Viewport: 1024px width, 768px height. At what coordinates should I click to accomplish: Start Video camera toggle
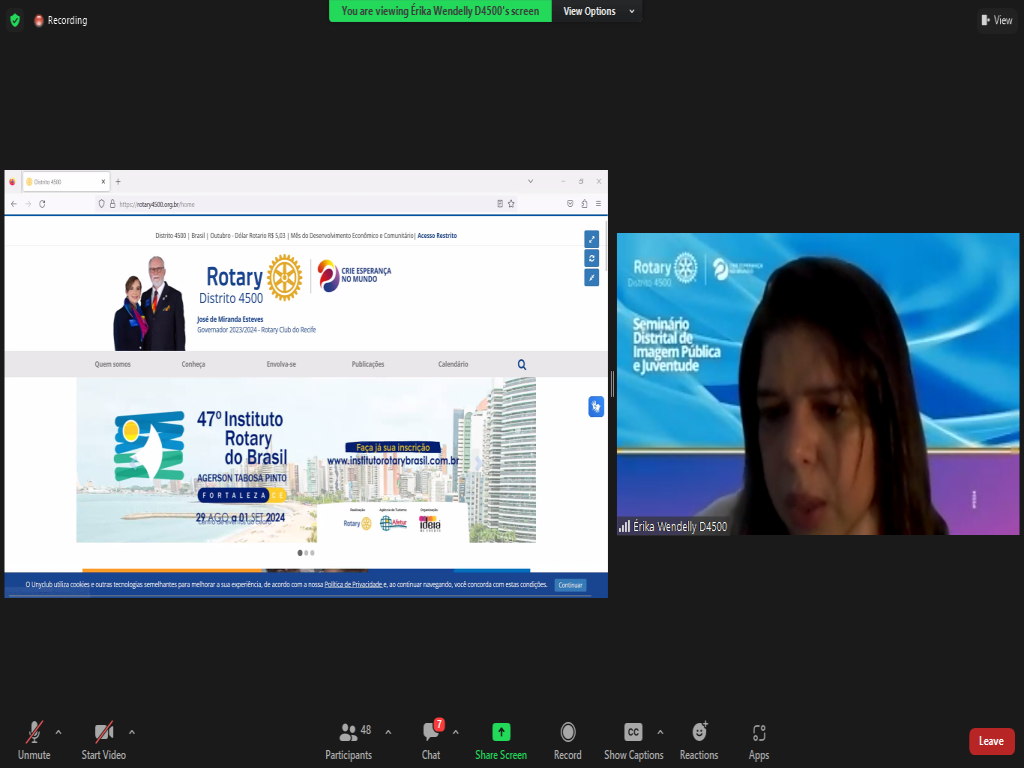[x=103, y=732]
